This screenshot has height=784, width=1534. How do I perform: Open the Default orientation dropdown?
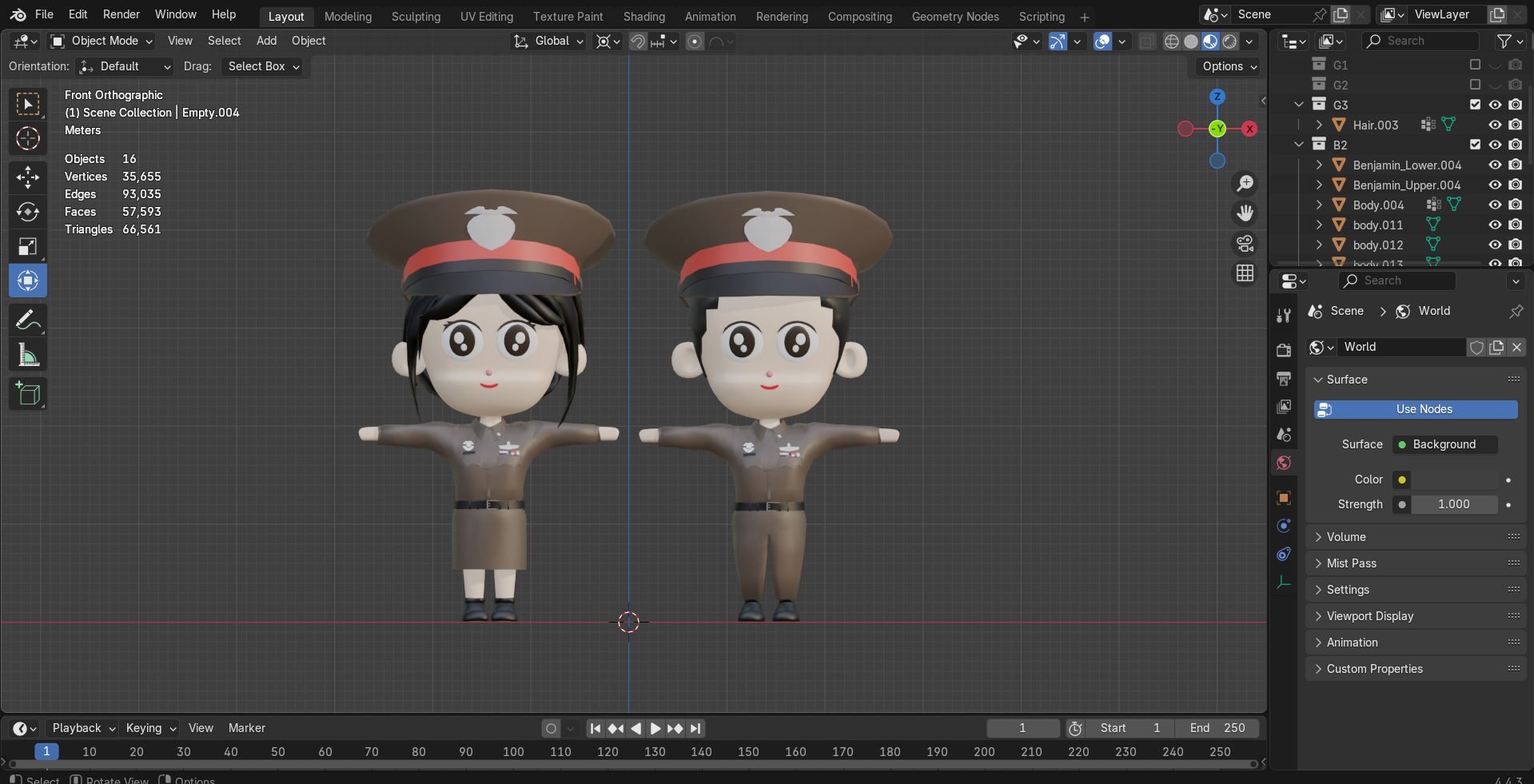[126, 66]
